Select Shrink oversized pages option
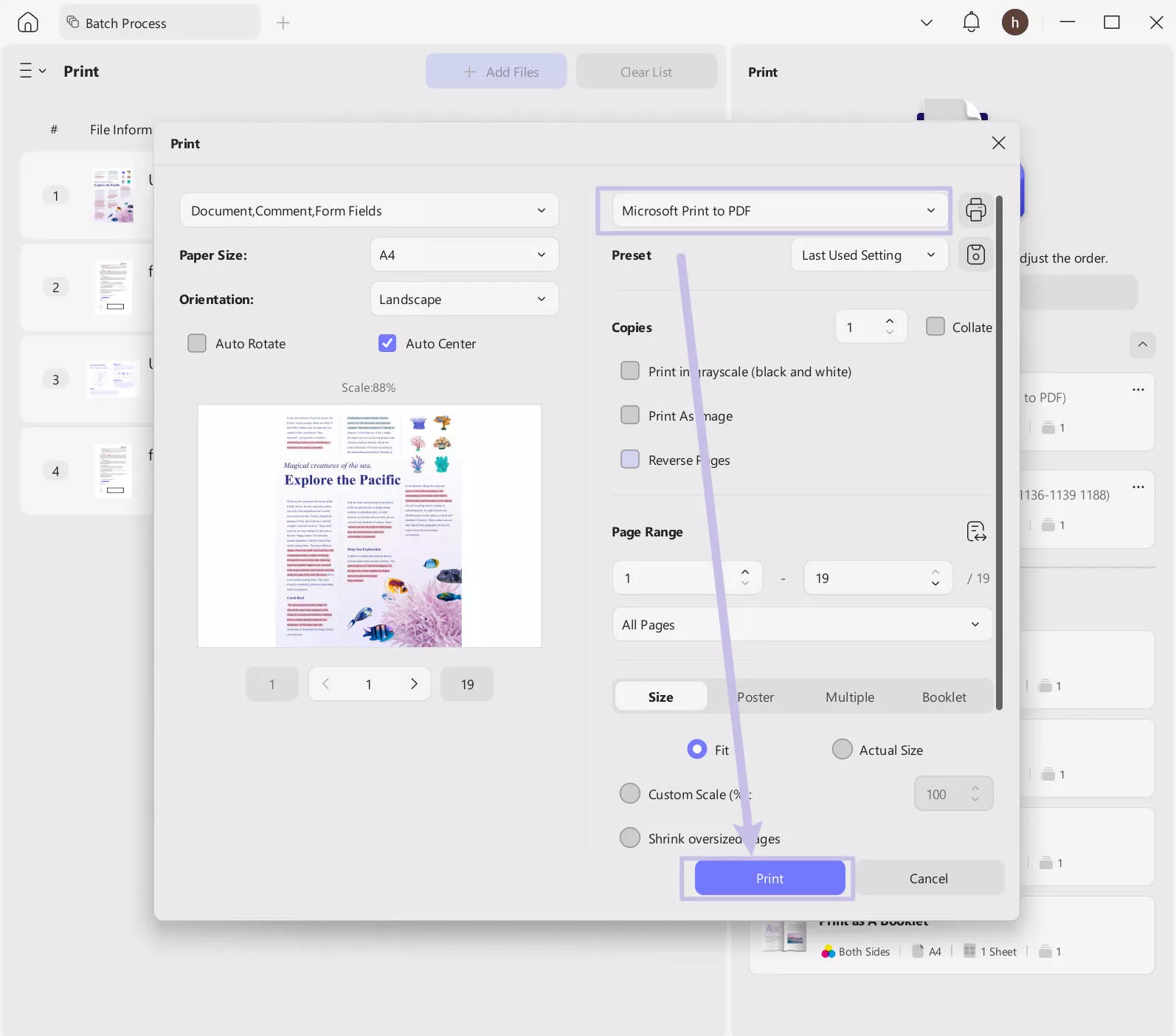The height and width of the screenshot is (1036, 1176). 630,838
